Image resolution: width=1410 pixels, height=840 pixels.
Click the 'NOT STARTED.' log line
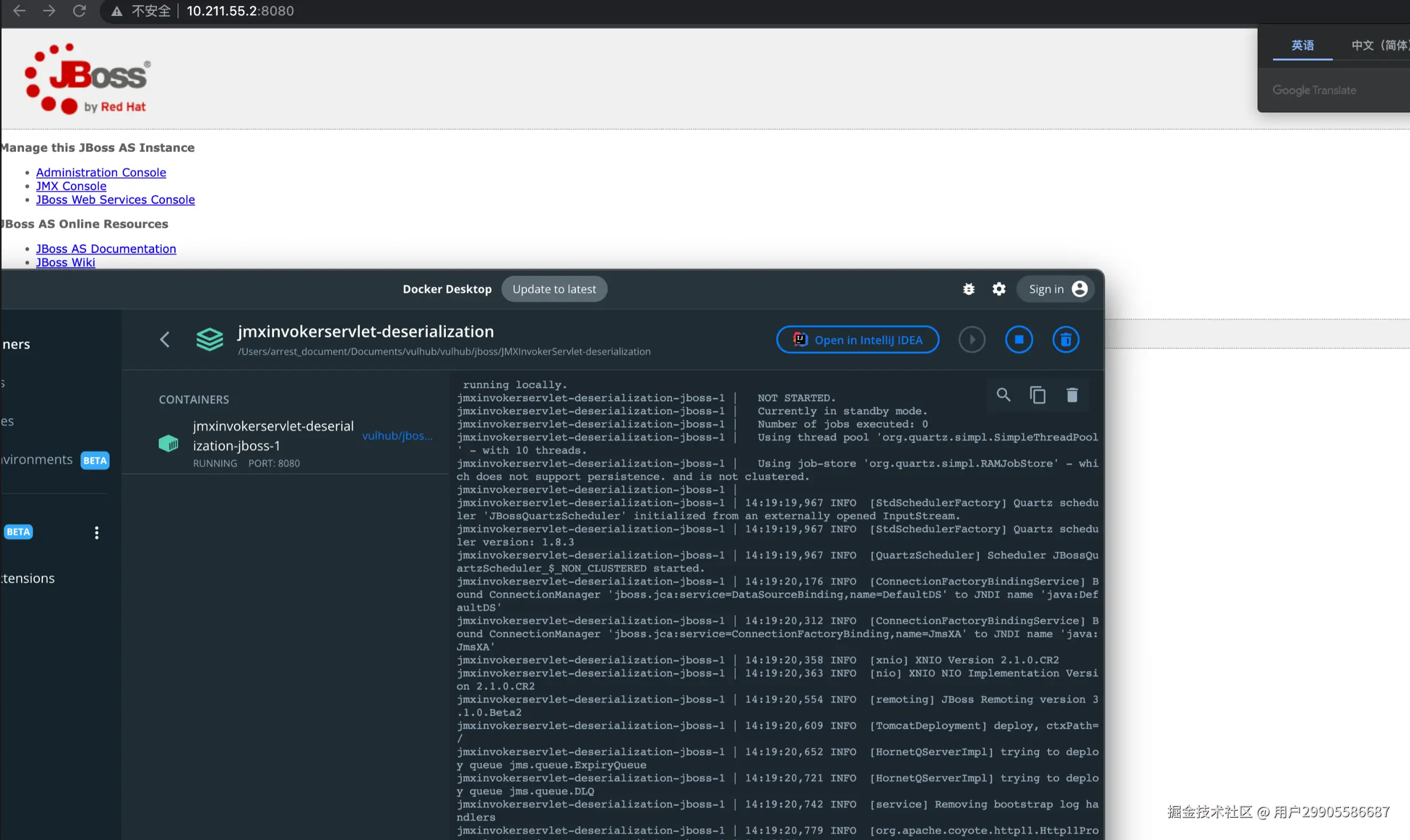pyautogui.click(x=646, y=398)
